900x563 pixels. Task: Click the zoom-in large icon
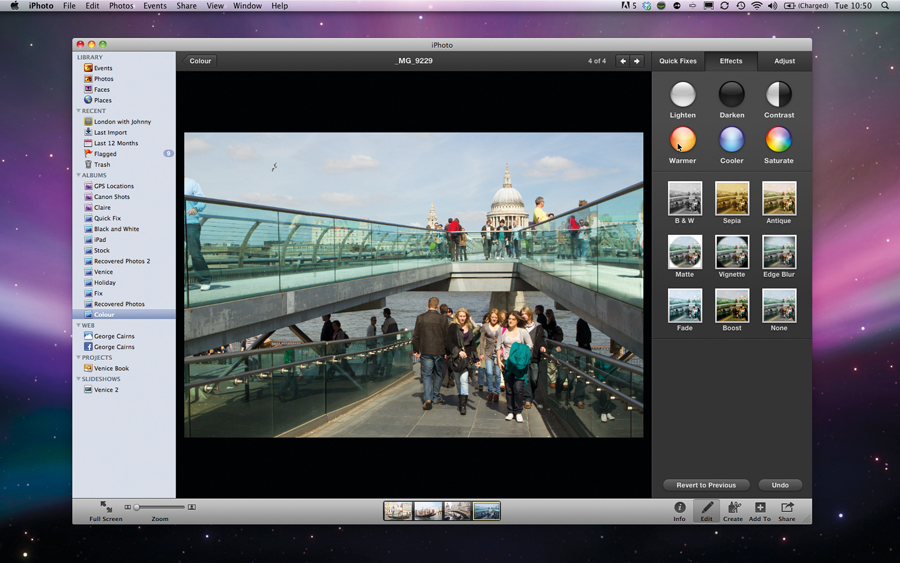coord(192,507)
